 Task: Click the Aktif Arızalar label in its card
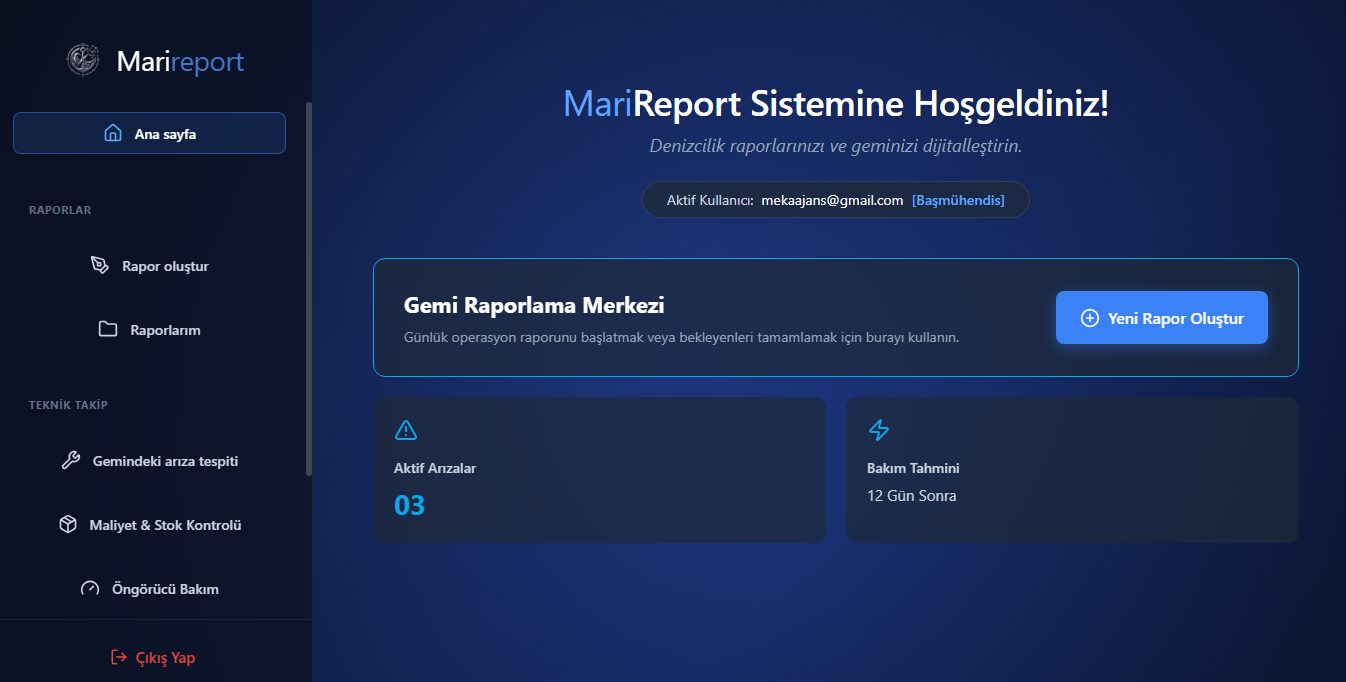[x=435, y=468]
